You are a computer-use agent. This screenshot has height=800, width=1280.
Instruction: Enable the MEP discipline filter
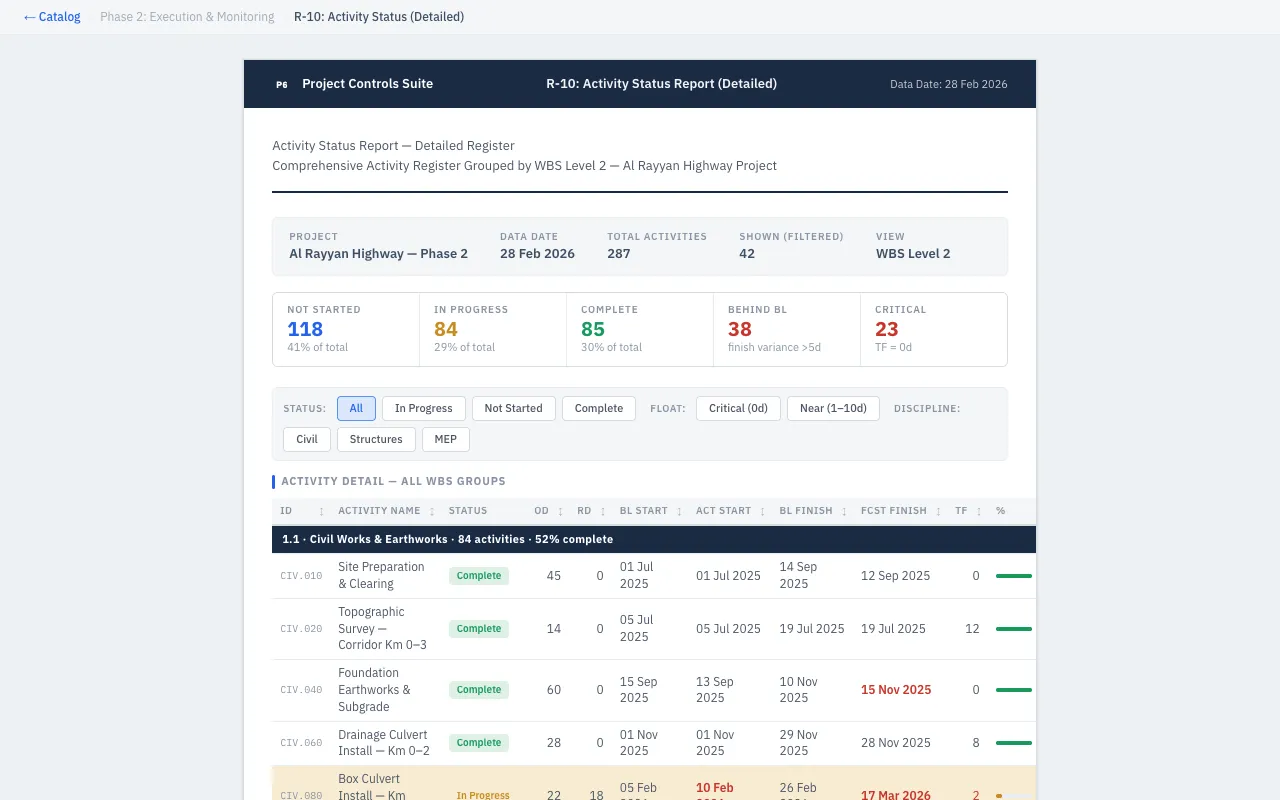coord(445,439)
